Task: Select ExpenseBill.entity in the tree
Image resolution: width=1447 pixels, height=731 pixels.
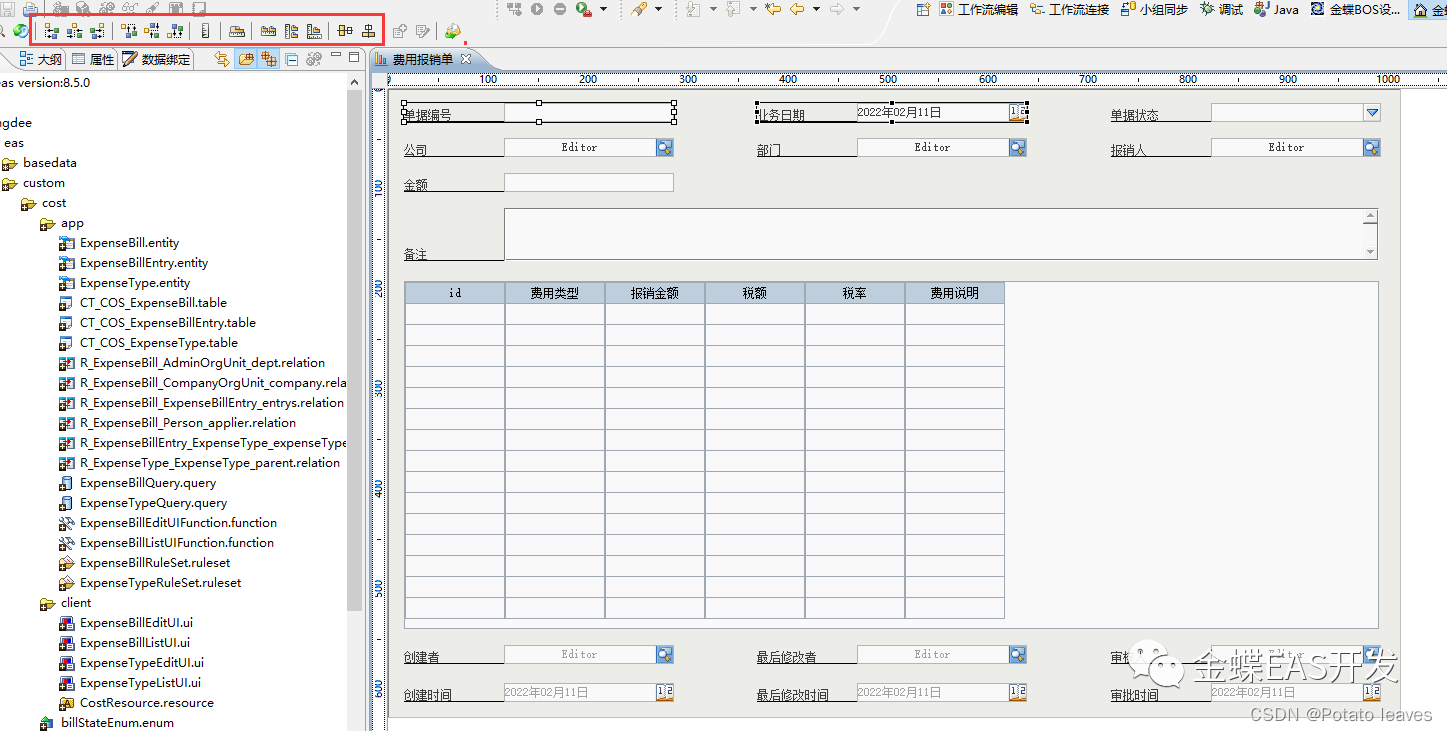Action: [129, 243]
